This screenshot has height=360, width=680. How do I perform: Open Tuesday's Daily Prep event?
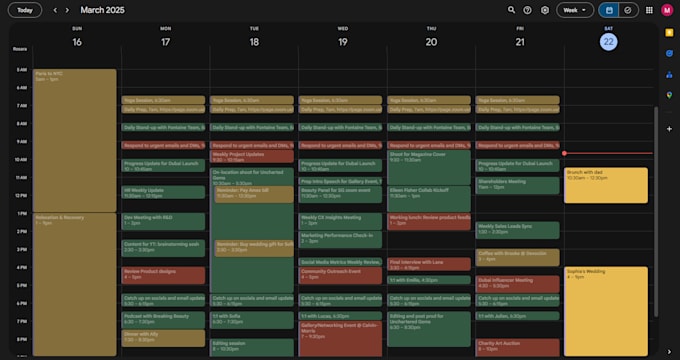252,109
